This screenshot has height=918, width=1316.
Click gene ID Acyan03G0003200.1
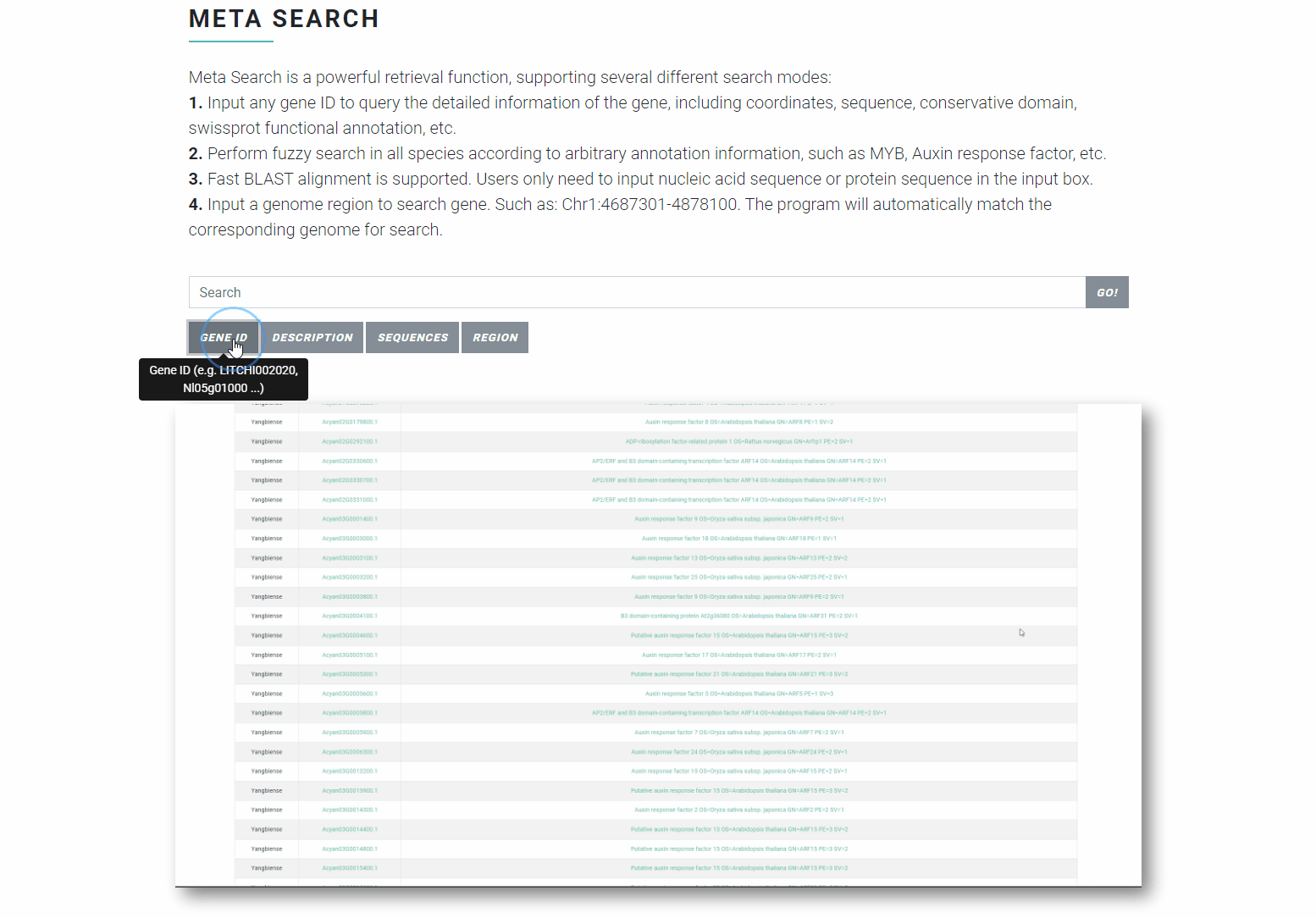[x=350, y=578]
